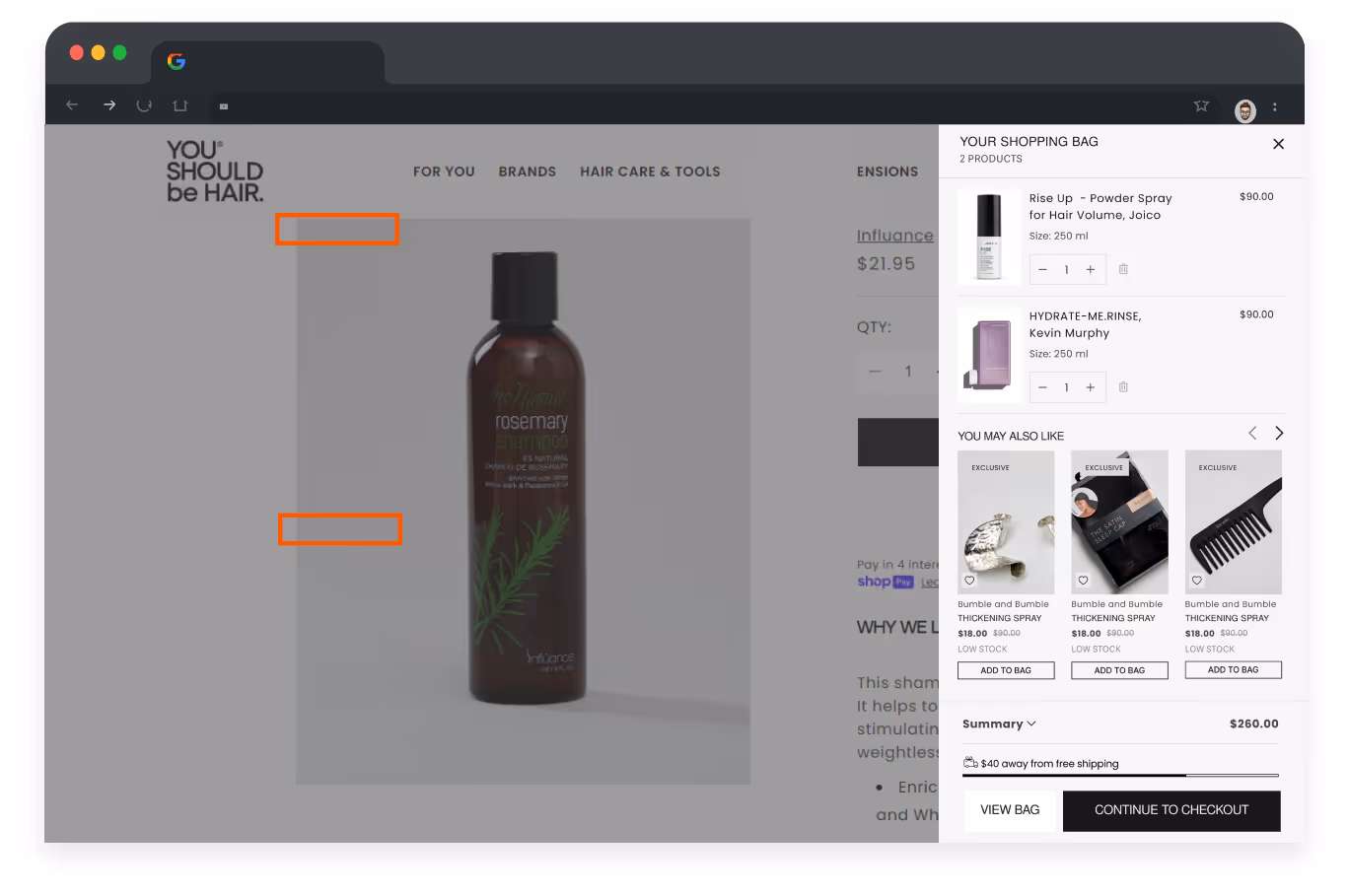
Task: Show previous You May Also Like items
Action: click(x=1252, y=433)
